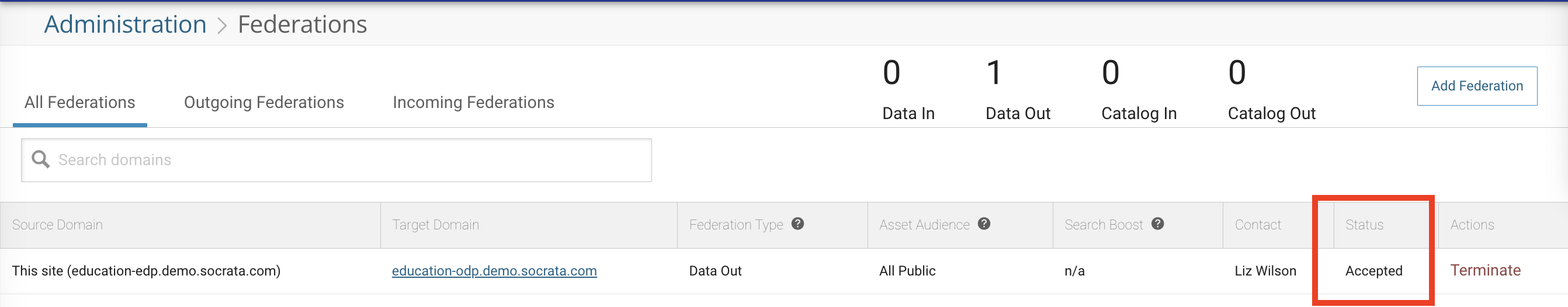Switch to Outgoing Federations tab

(x=263, y=103)
